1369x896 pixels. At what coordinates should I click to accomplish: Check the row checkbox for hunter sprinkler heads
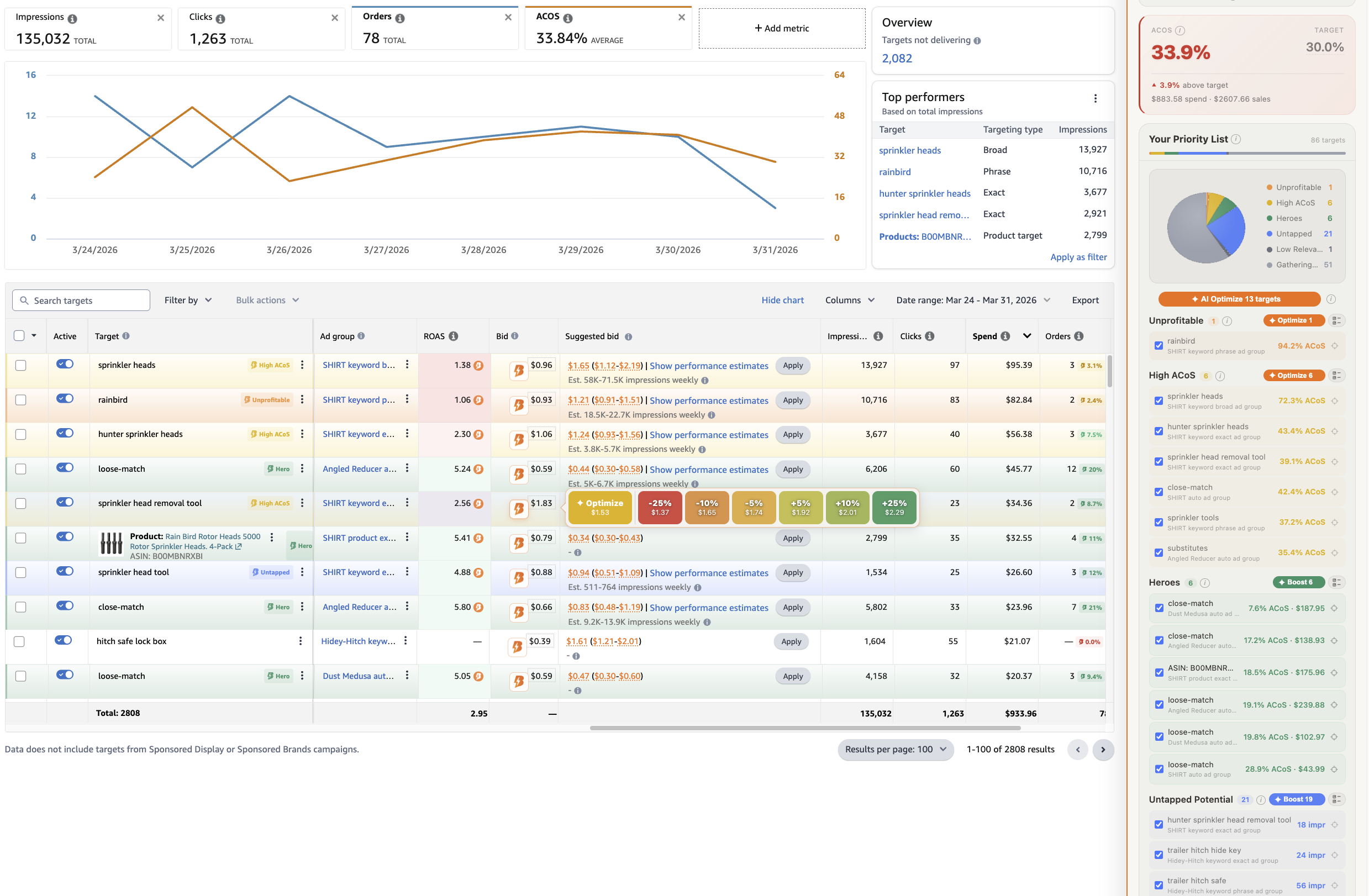pyautogui.click(x=20, y=434)
